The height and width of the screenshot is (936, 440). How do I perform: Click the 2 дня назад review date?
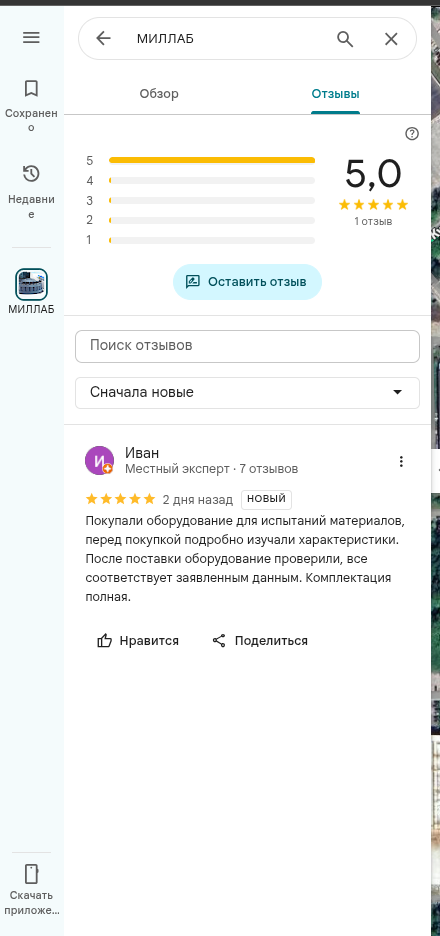198,500
